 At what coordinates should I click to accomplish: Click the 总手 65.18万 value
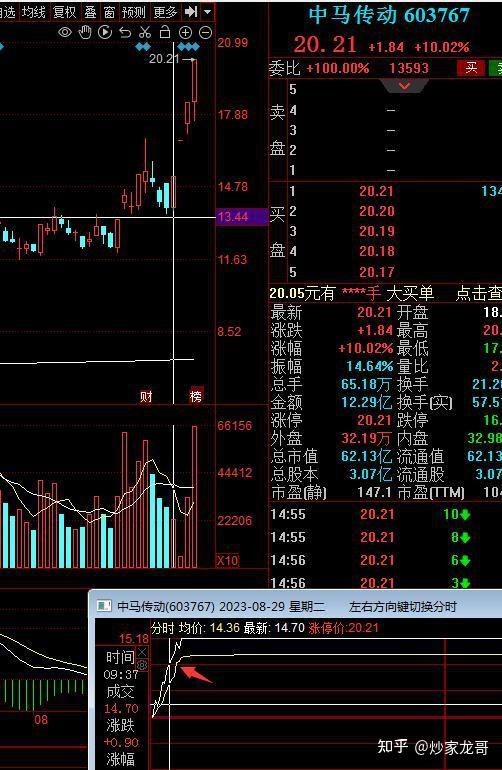[366, 385]
